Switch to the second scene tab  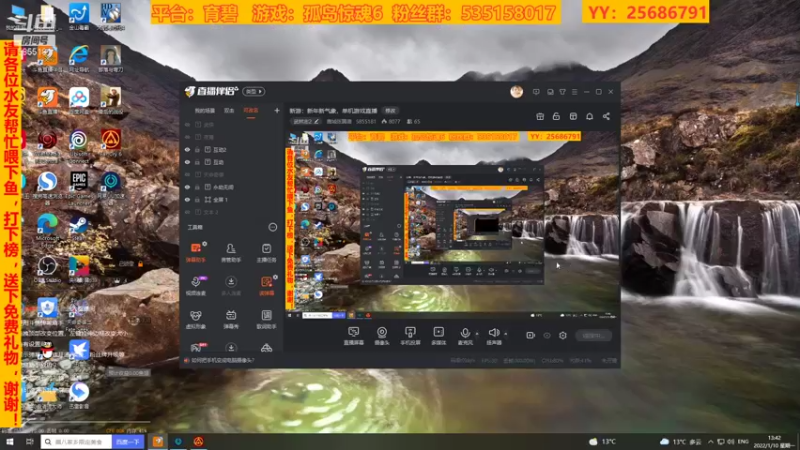(229, 111)
